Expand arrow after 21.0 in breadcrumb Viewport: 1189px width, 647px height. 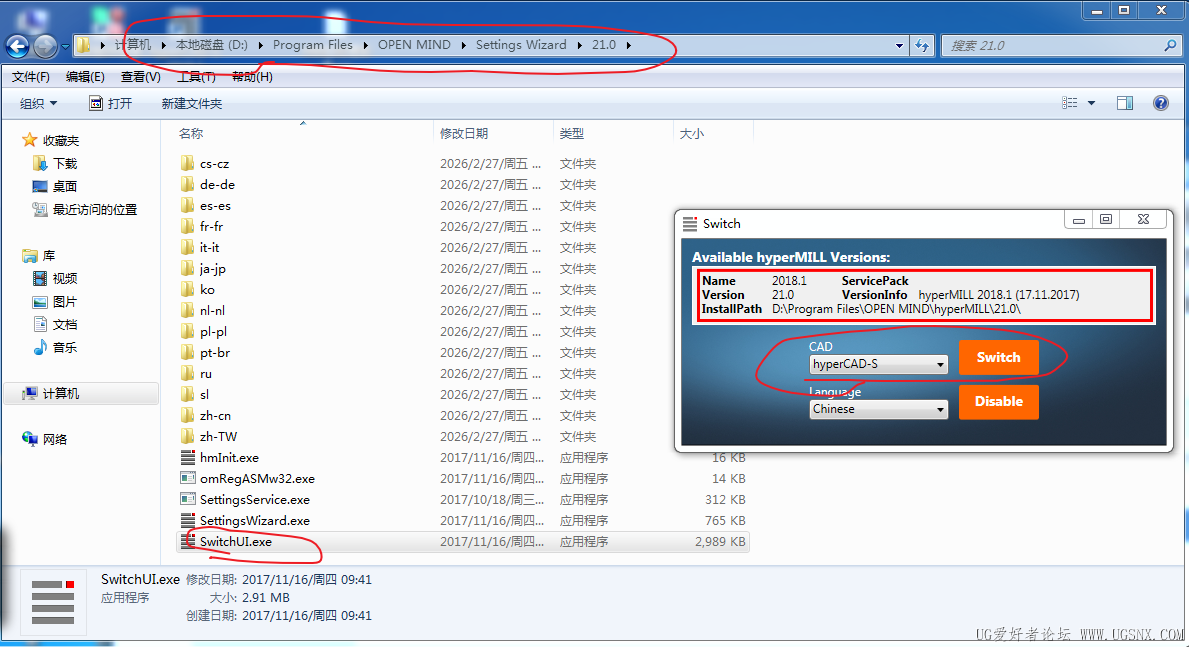[x=629, y=46]
